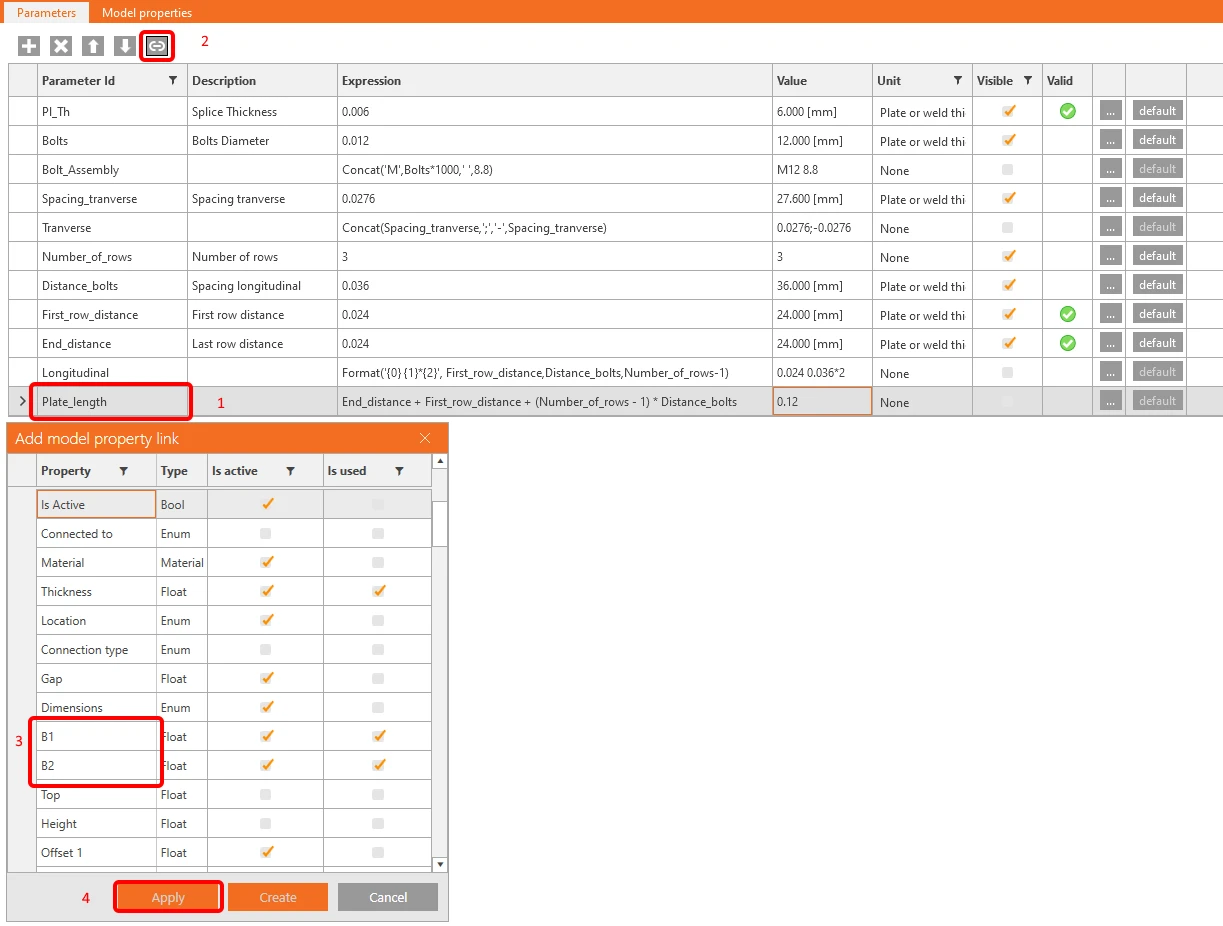The width and height of the screenshot is (1223, 926).
Task: Click the Longitudinal expression Format cell
Action: (555, 372)
